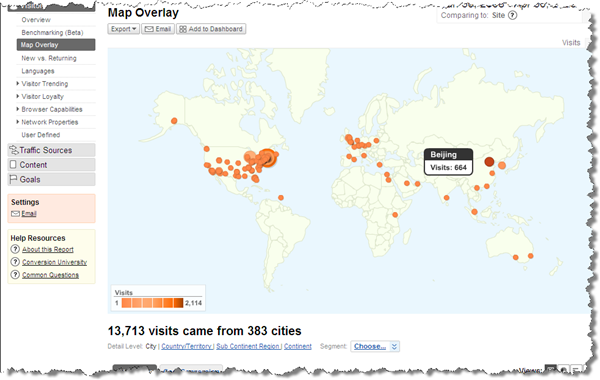Viewport: 600px width, 380px height.
Task: Click the India city marker
Action: pos(447,198)
